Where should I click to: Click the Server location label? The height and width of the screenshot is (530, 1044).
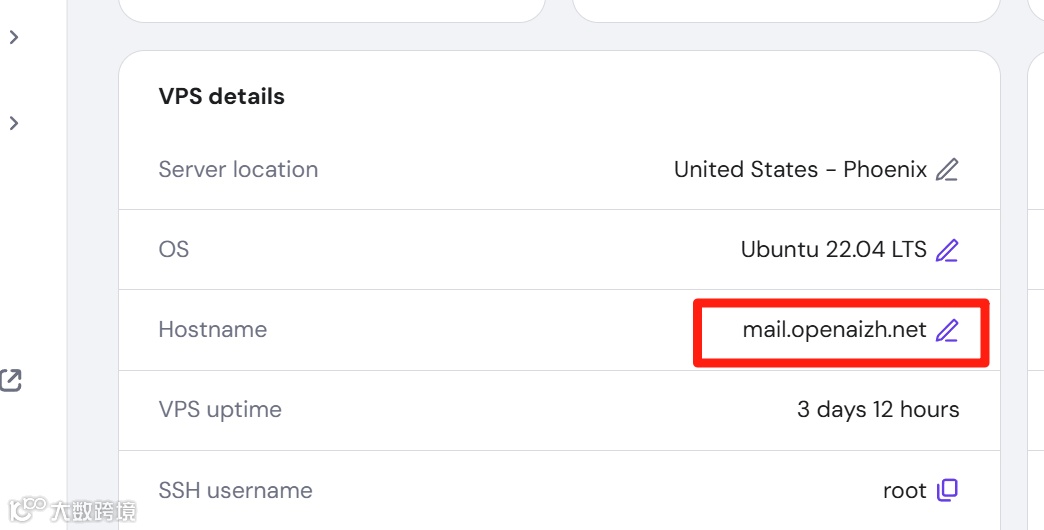pyautogui.click(x=238, y=170)
